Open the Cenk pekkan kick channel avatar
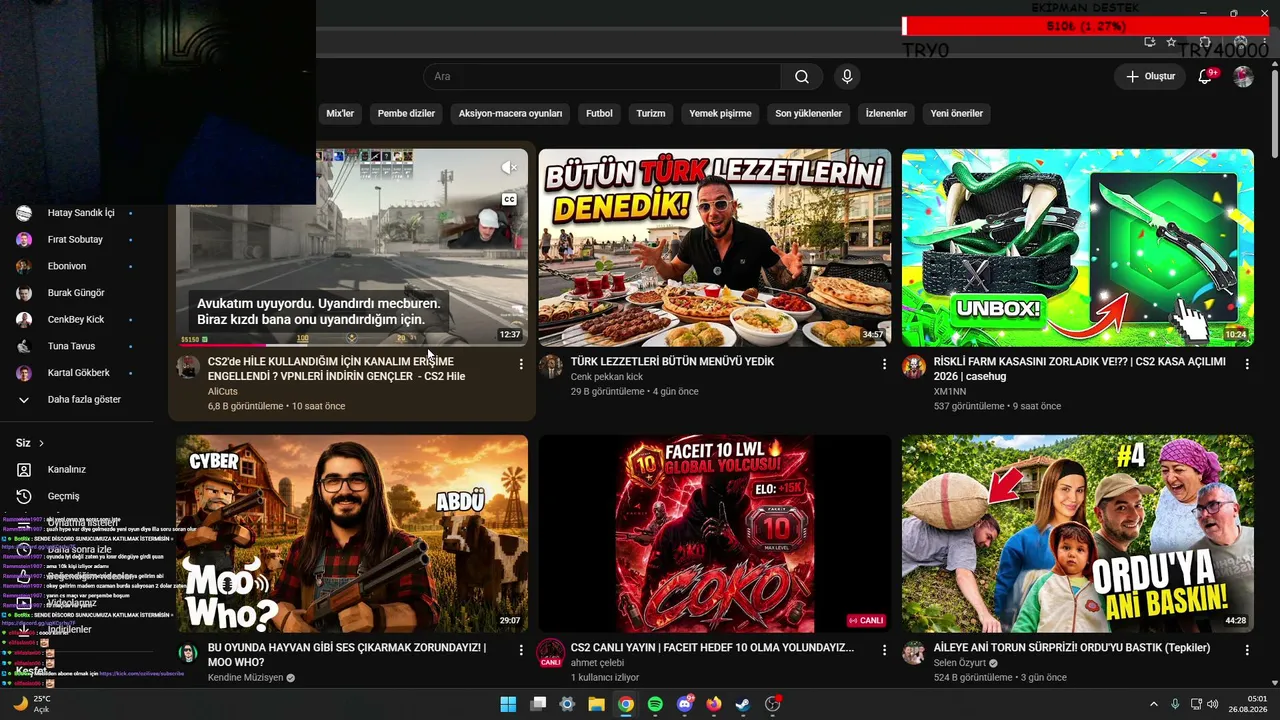The height and width of the screenshot is (720, 1280). (x=551, y=367)
